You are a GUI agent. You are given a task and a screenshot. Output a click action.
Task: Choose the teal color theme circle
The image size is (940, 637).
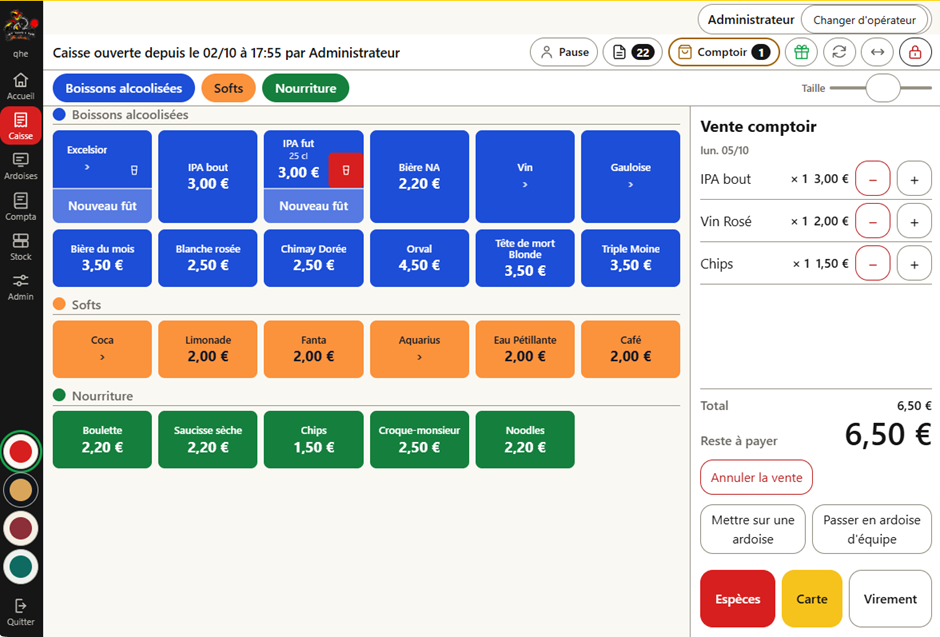pos(21,567)
